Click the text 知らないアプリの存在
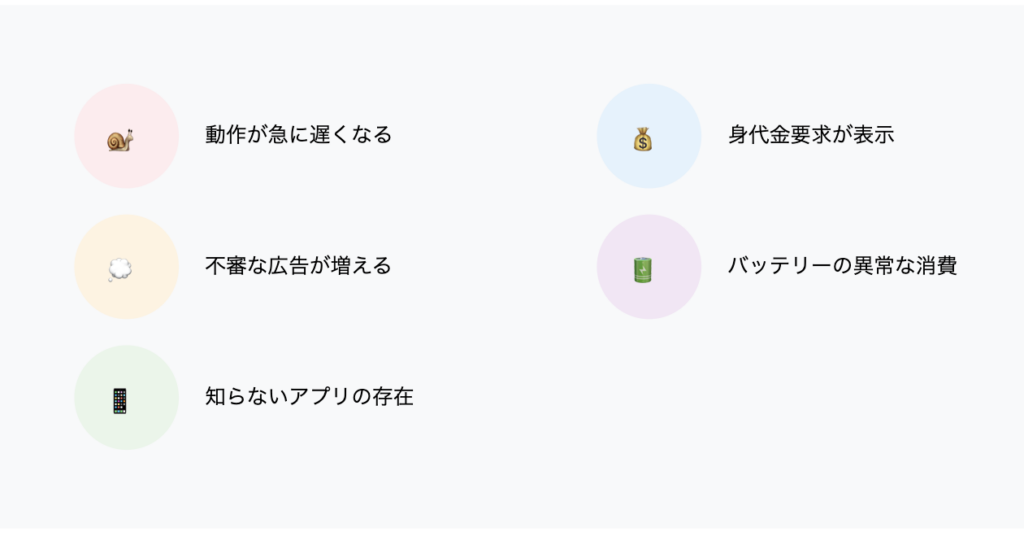Screen dimensions: 1024x545 coord(310,396)
